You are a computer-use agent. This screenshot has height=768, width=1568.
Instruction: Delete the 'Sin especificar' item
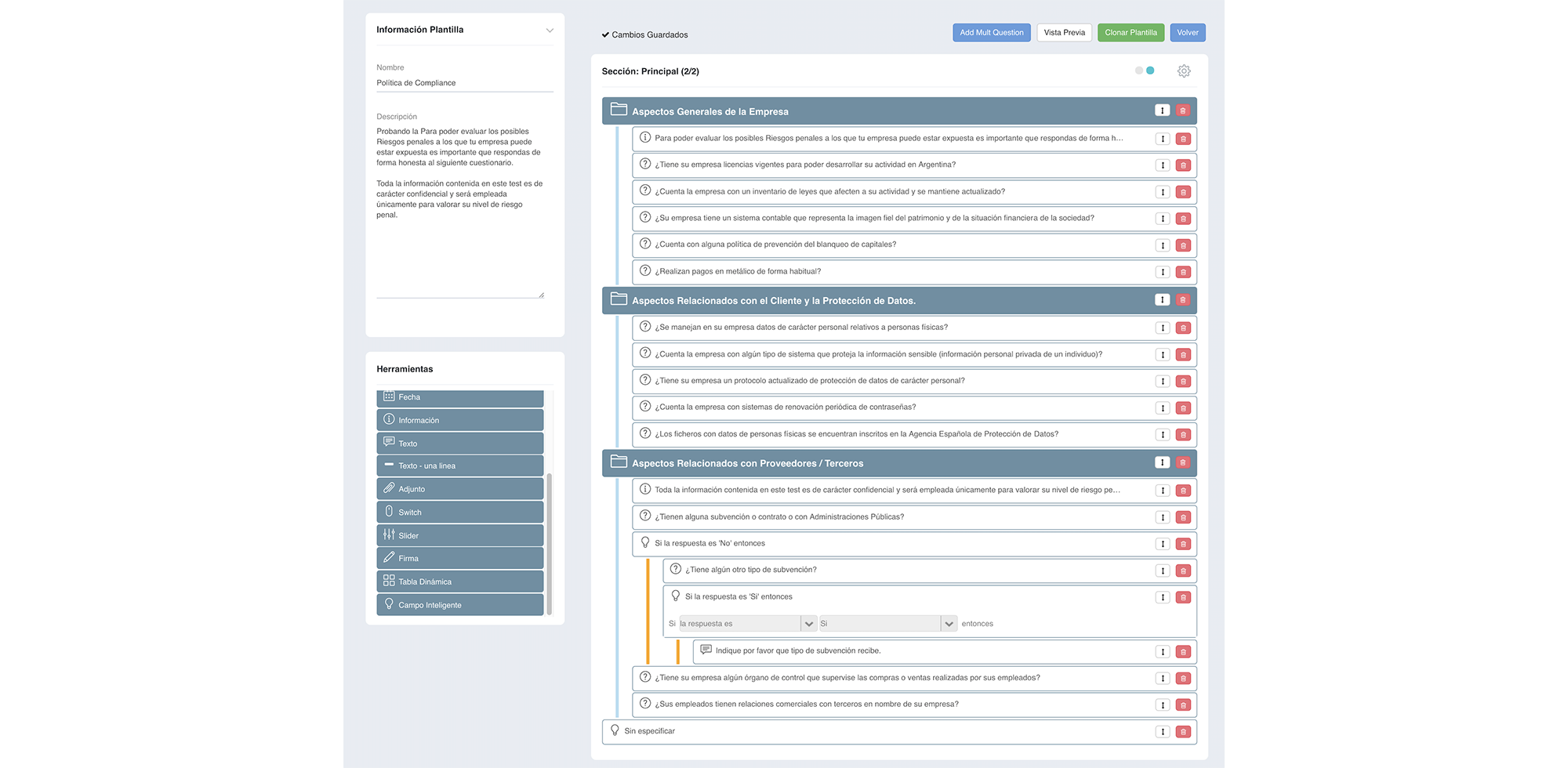pyautogui.click(x=1183, y=732)
